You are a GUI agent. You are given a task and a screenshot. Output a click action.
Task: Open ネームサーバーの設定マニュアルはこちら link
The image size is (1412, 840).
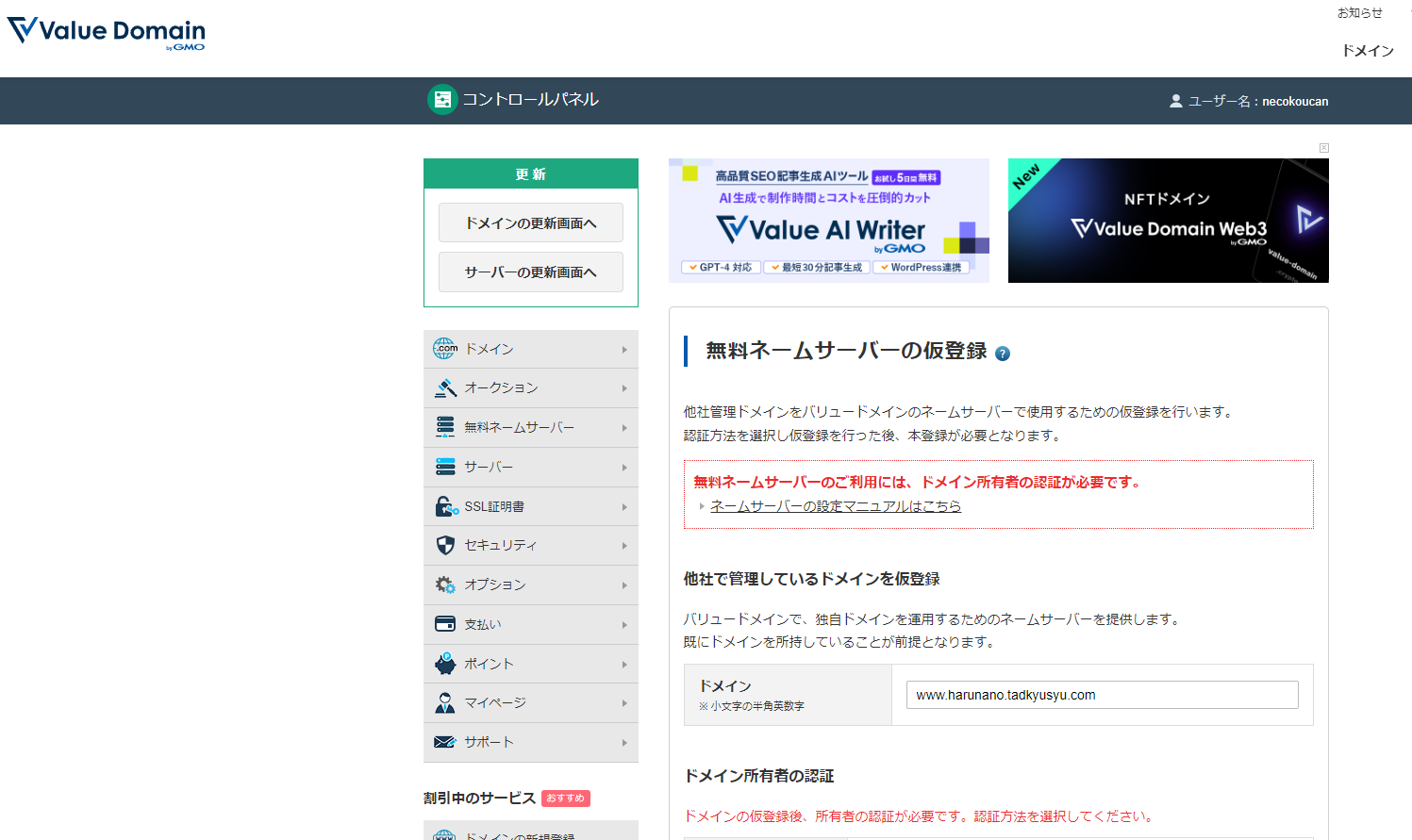pyautogui.click(x=836, y=506)
